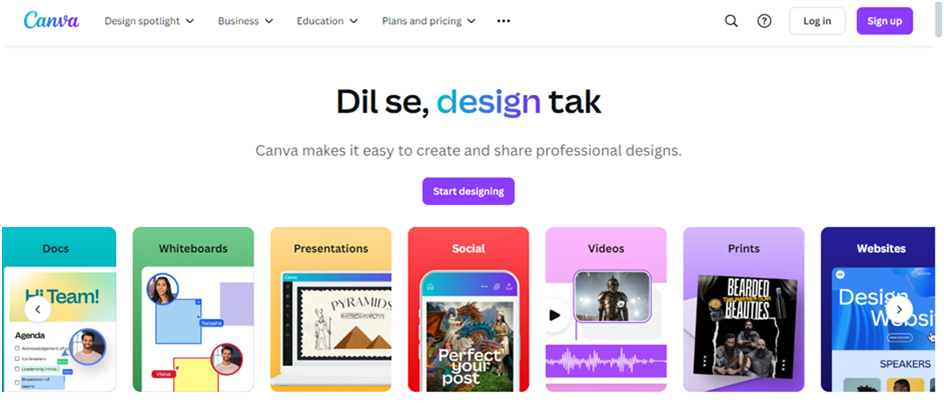Expand the Design spotlight dropdown

pyautogui.click(x=149, y=21)
